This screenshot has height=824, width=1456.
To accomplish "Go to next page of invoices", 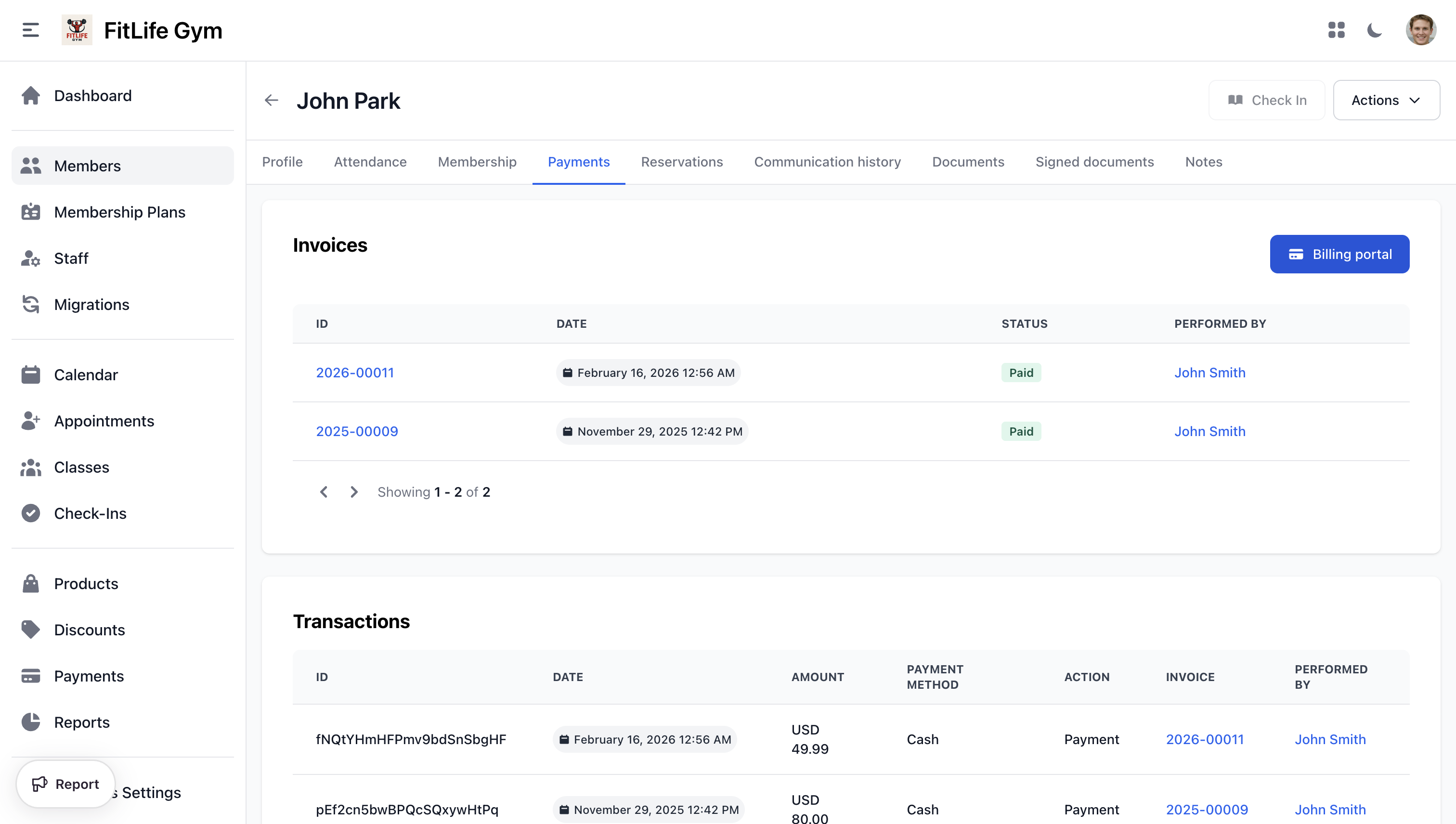I will coord(354,492).
